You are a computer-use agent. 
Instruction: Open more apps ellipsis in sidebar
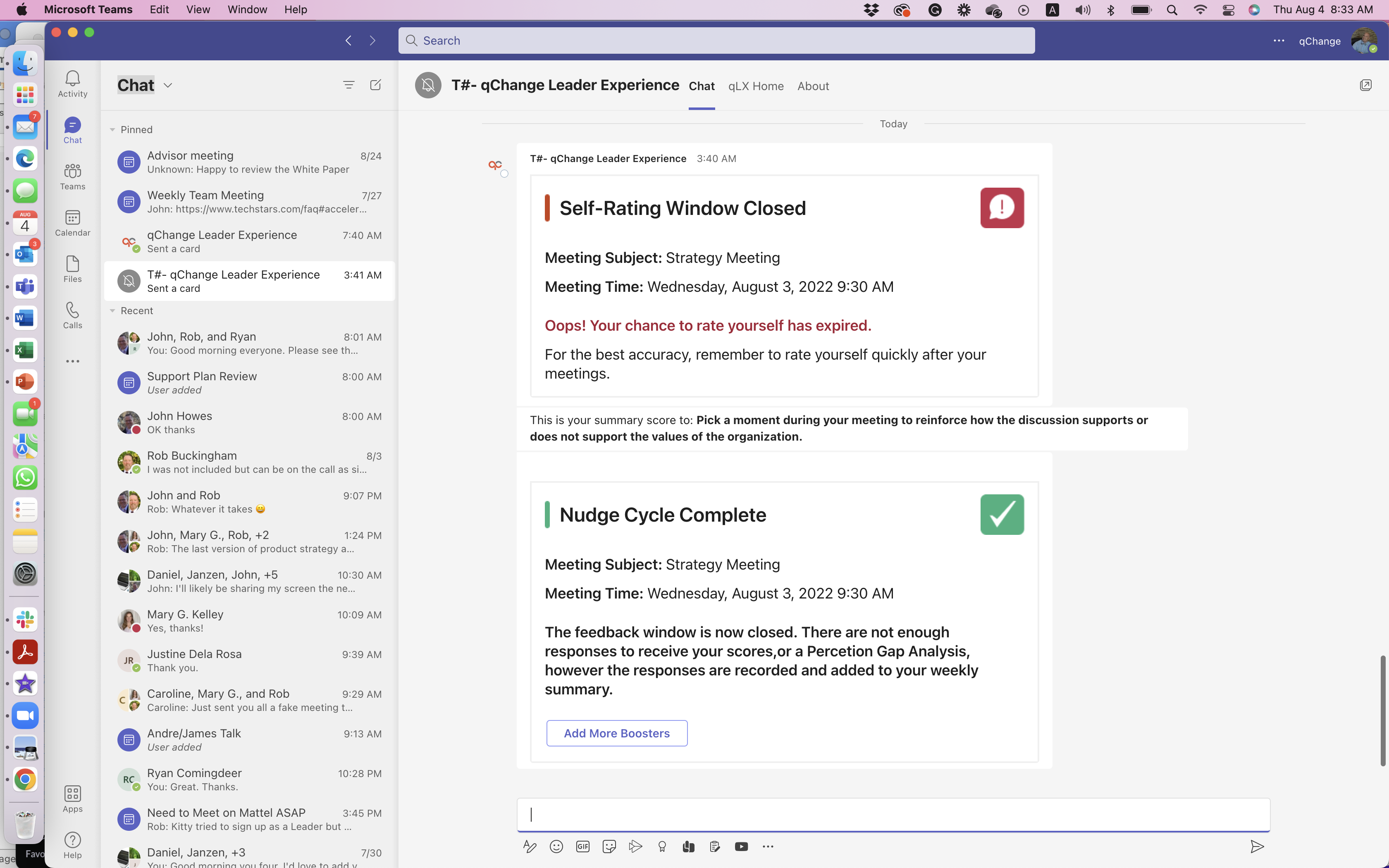pos(72,361)
